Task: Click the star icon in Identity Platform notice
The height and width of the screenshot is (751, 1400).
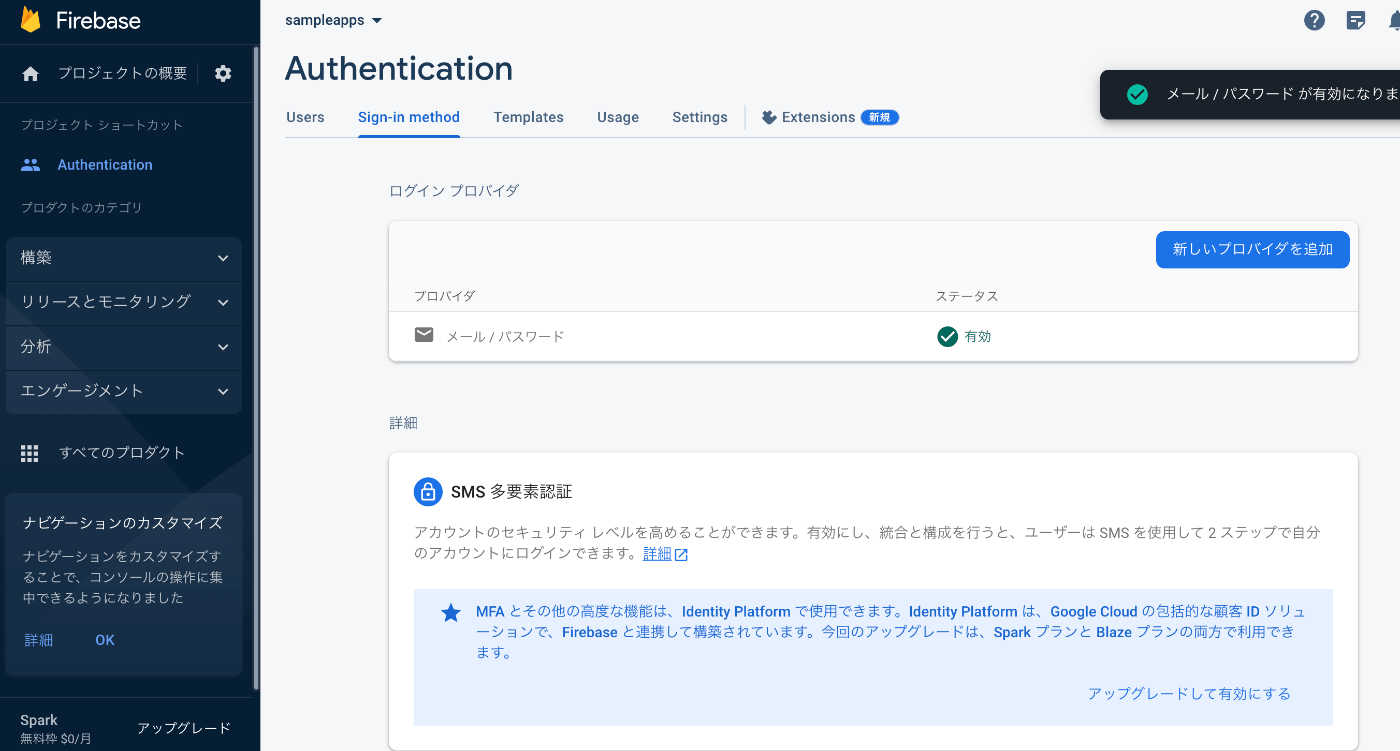Action: click(451, 612)
